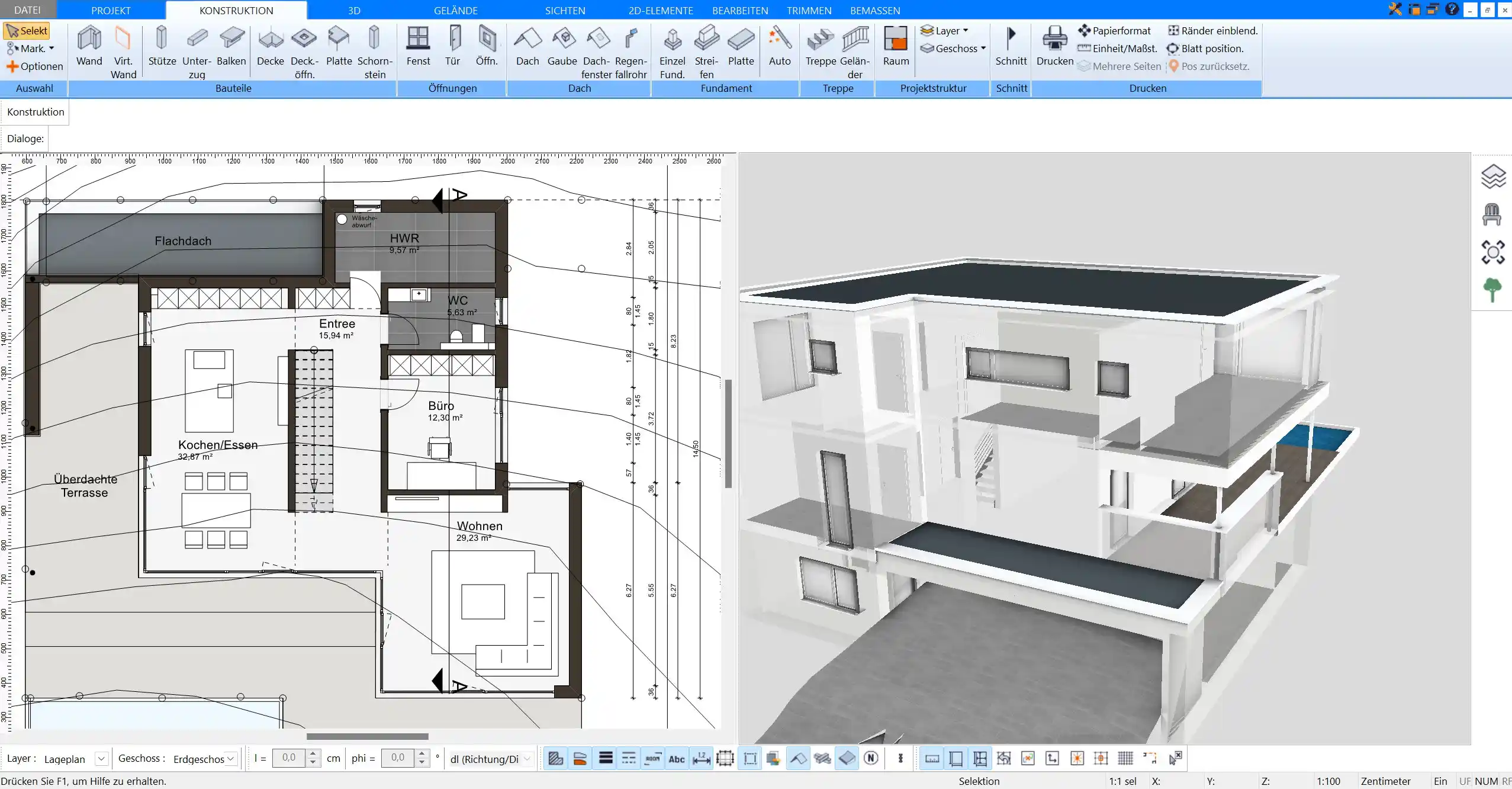Viewport: 1512px width, 789px height.
Task: Open Papierformat settings
Action: pos(1115,31)
